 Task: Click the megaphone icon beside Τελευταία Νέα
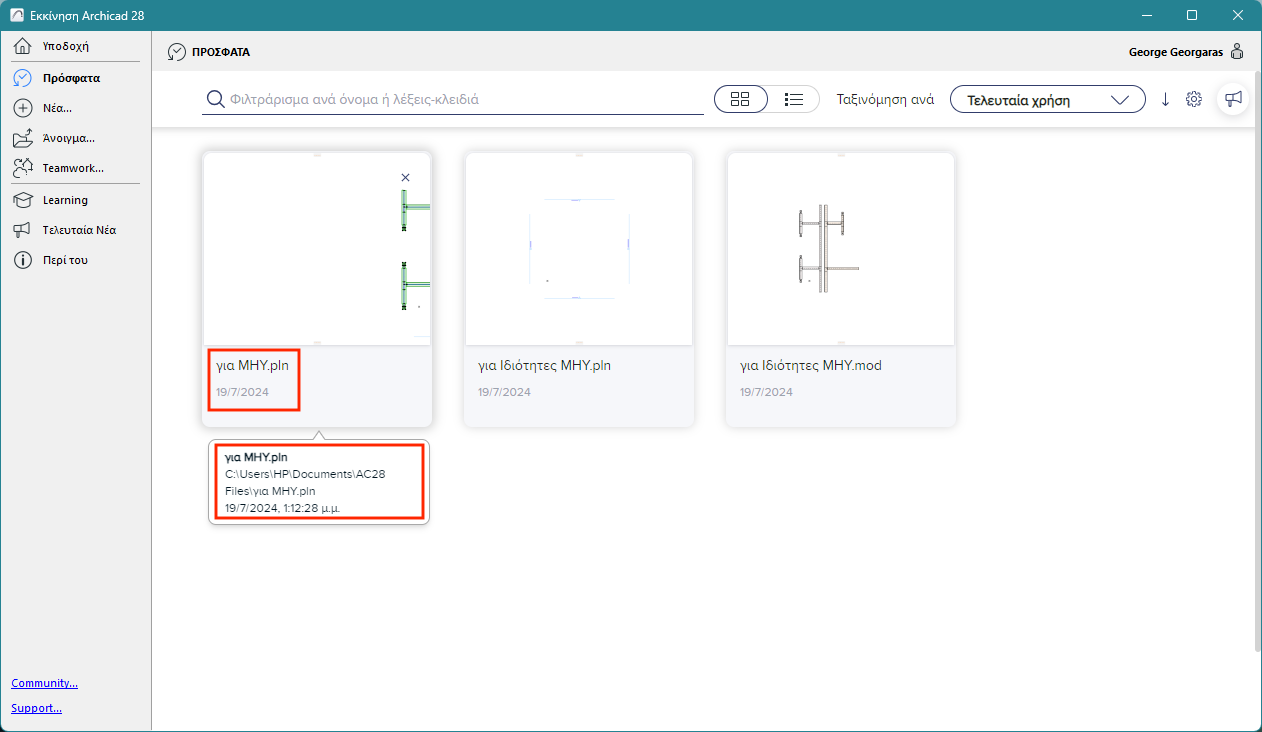pyautogui.click(x=23, y=230)
